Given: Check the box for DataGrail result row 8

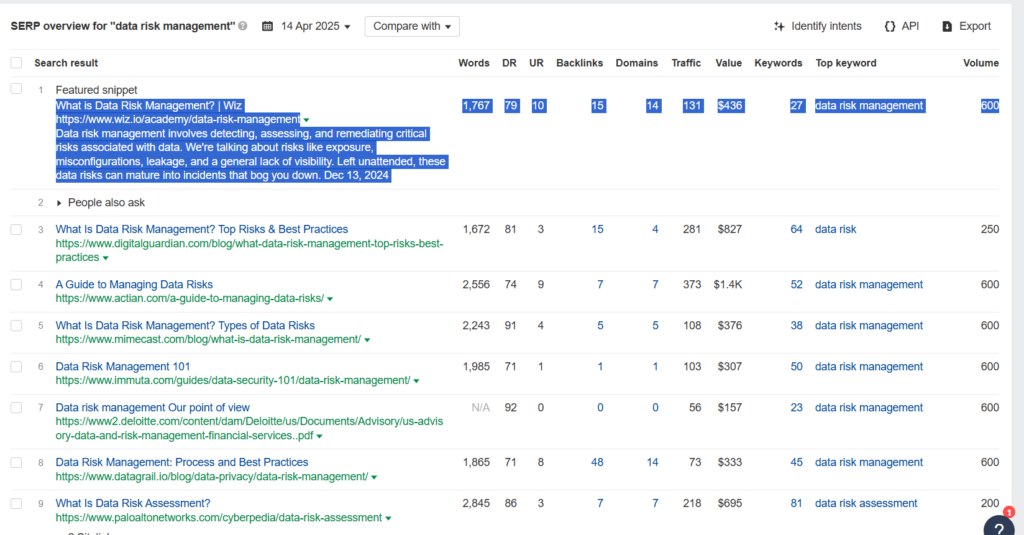Looking at the screenshot, I should (16, 462).
